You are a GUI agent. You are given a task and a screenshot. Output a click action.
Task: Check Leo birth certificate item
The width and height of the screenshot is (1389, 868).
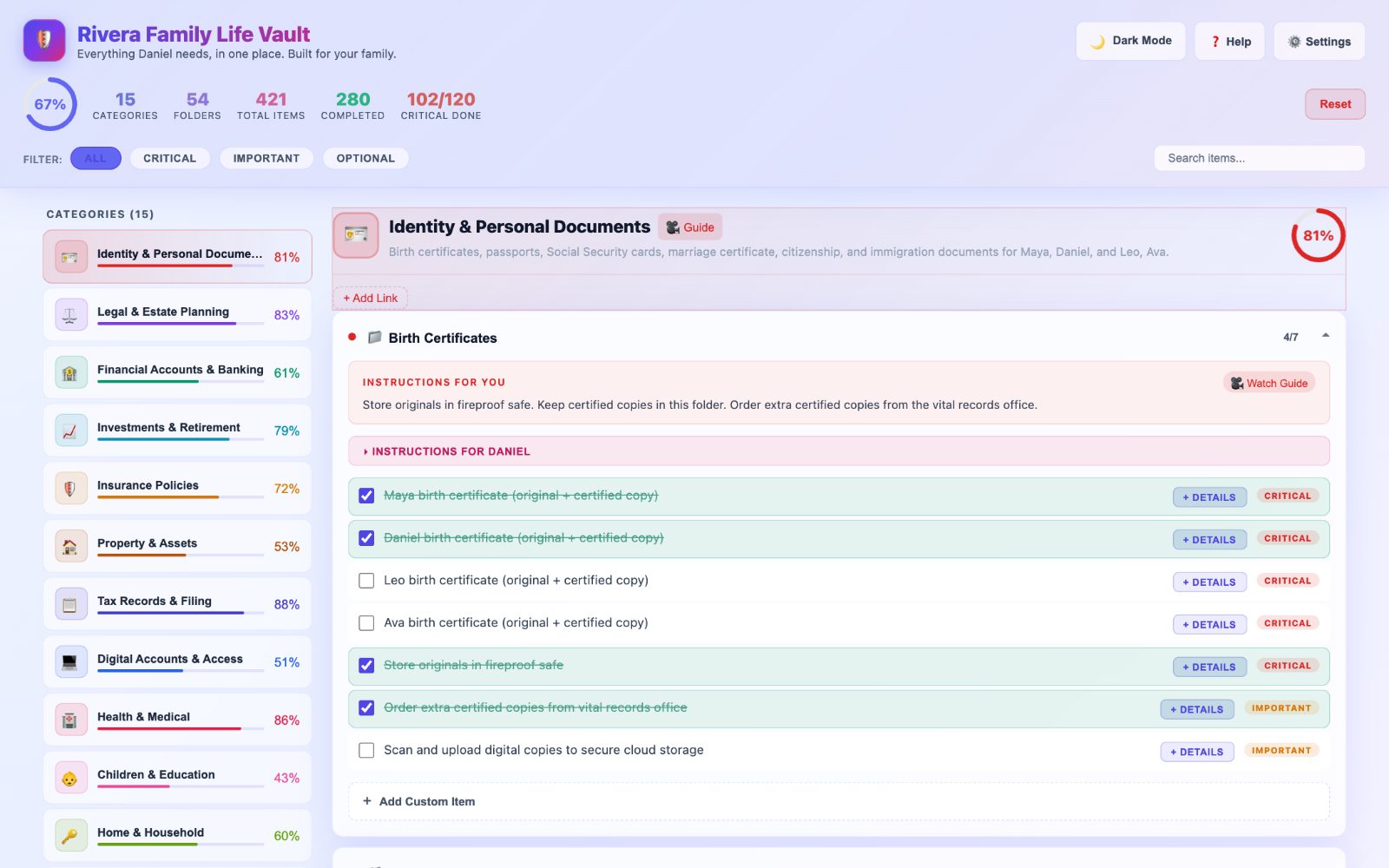366,581
